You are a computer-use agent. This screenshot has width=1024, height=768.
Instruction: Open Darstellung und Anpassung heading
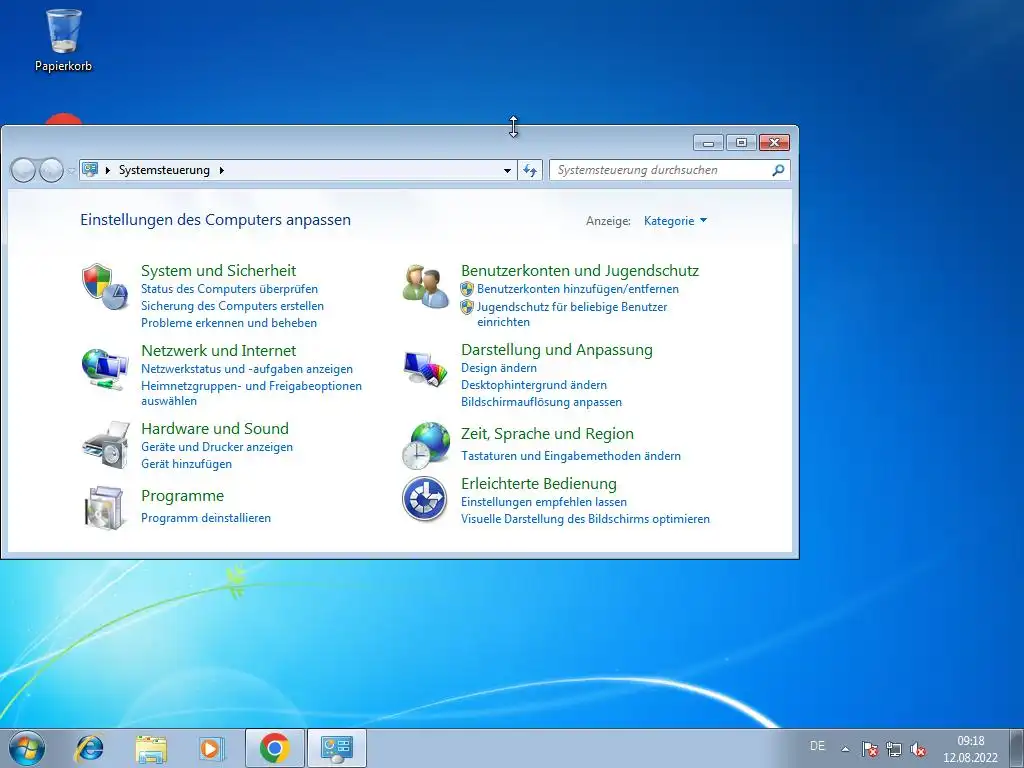pos(556,350)
